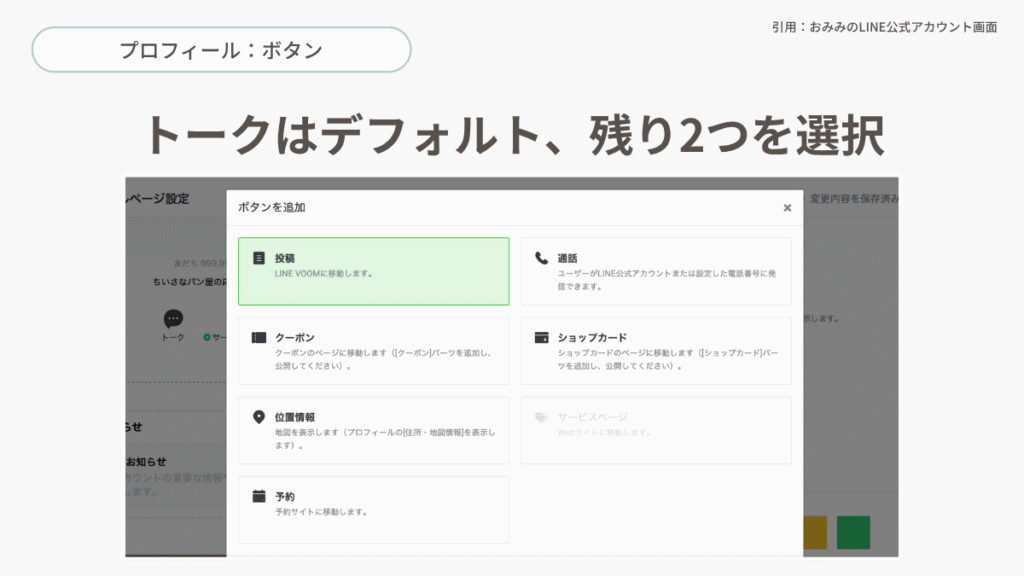Screen dimensions: 1024x576
Task: Choose the ショップカード option title
Action: [592, 338]
